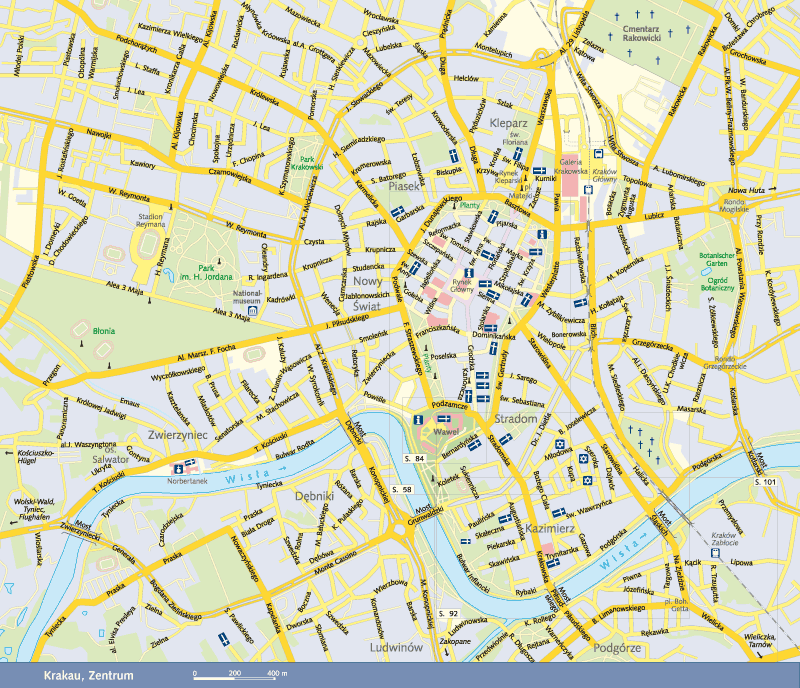Viewport: 800px width, 688px height.
Task: Click the church icon next to Biskupia
Action: [453, 157]
